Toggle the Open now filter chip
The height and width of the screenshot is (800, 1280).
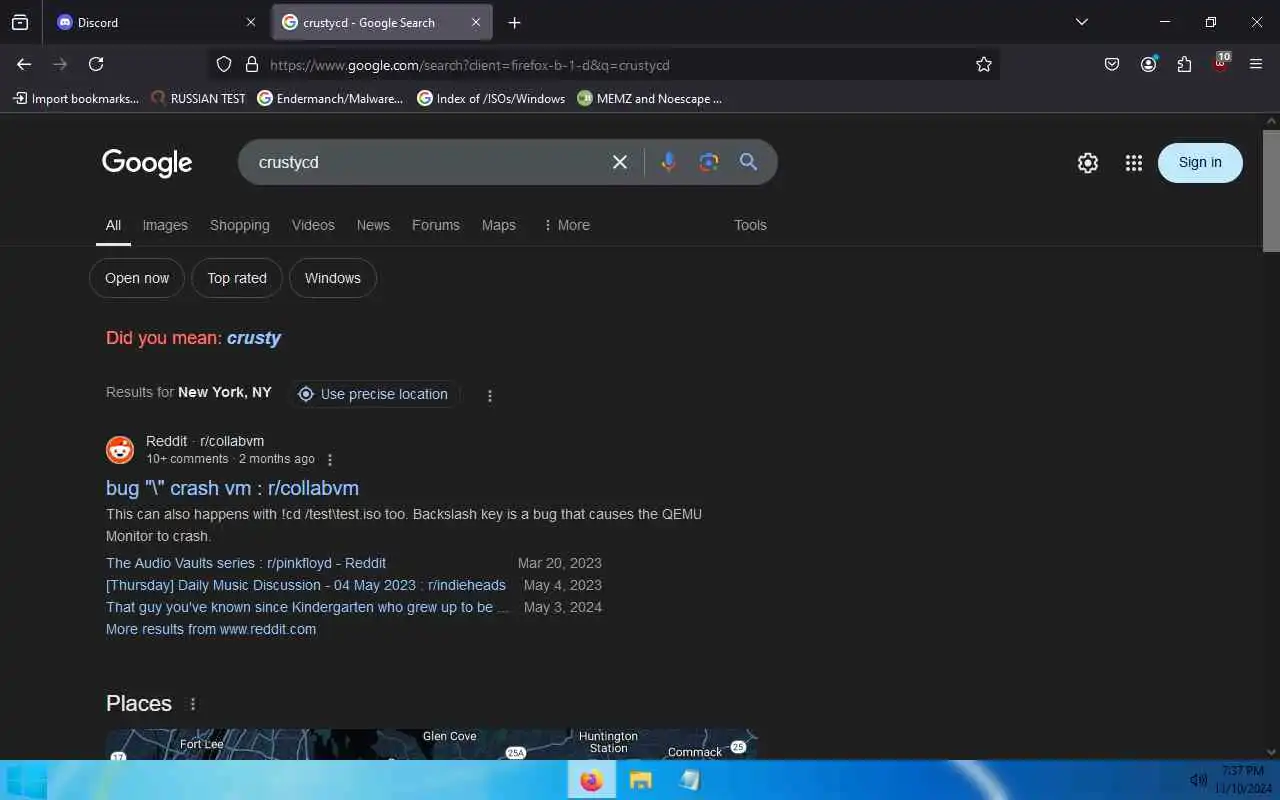137,278
